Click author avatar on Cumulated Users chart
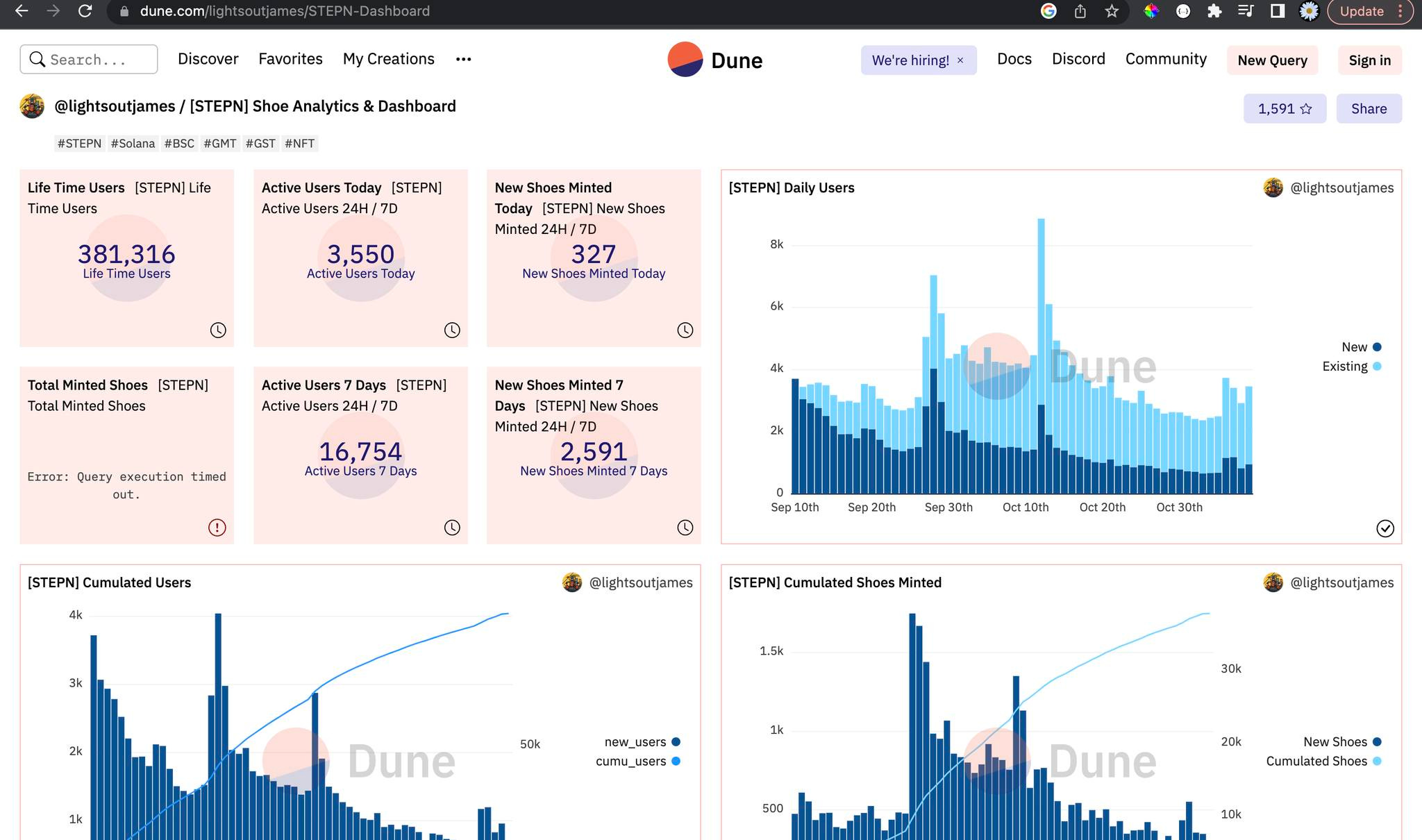Viewport: 1422px width, 840px height. click(572, 582)
